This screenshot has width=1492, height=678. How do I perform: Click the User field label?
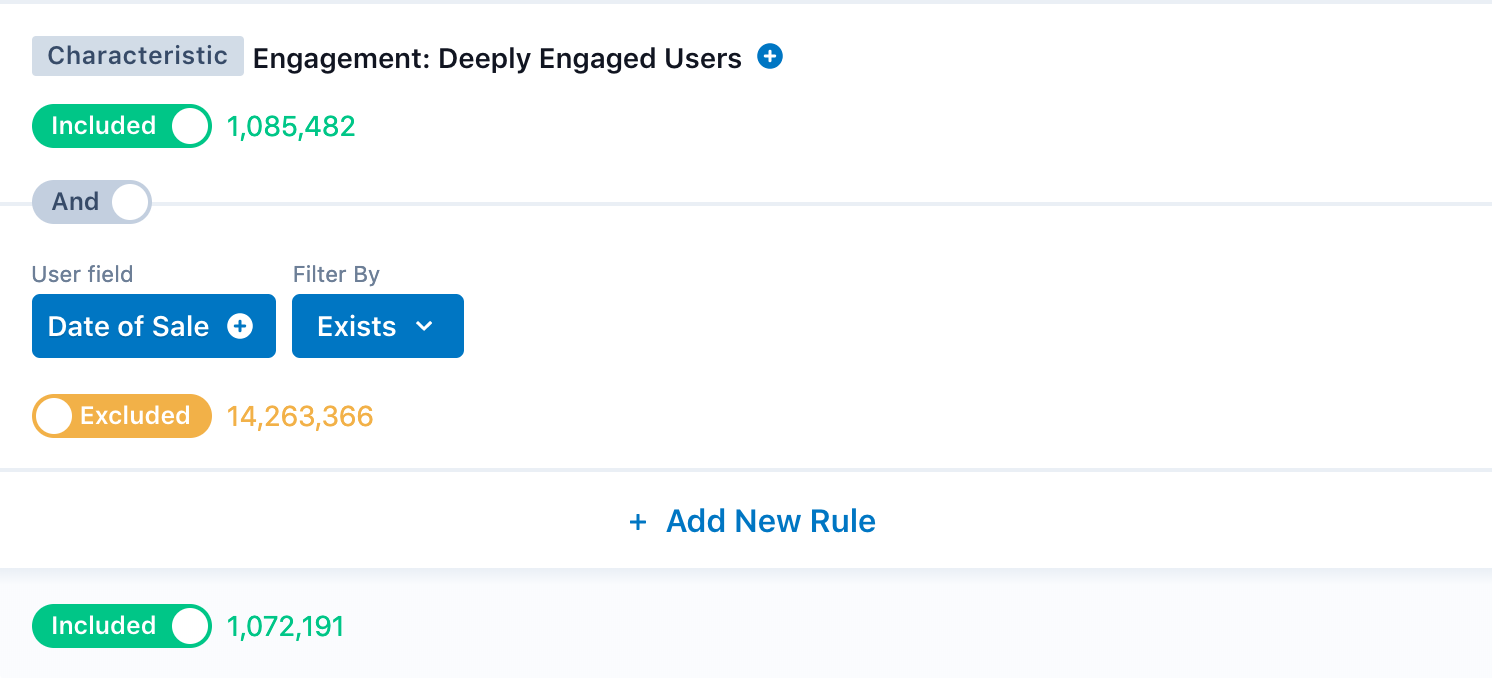click(82, 274)
